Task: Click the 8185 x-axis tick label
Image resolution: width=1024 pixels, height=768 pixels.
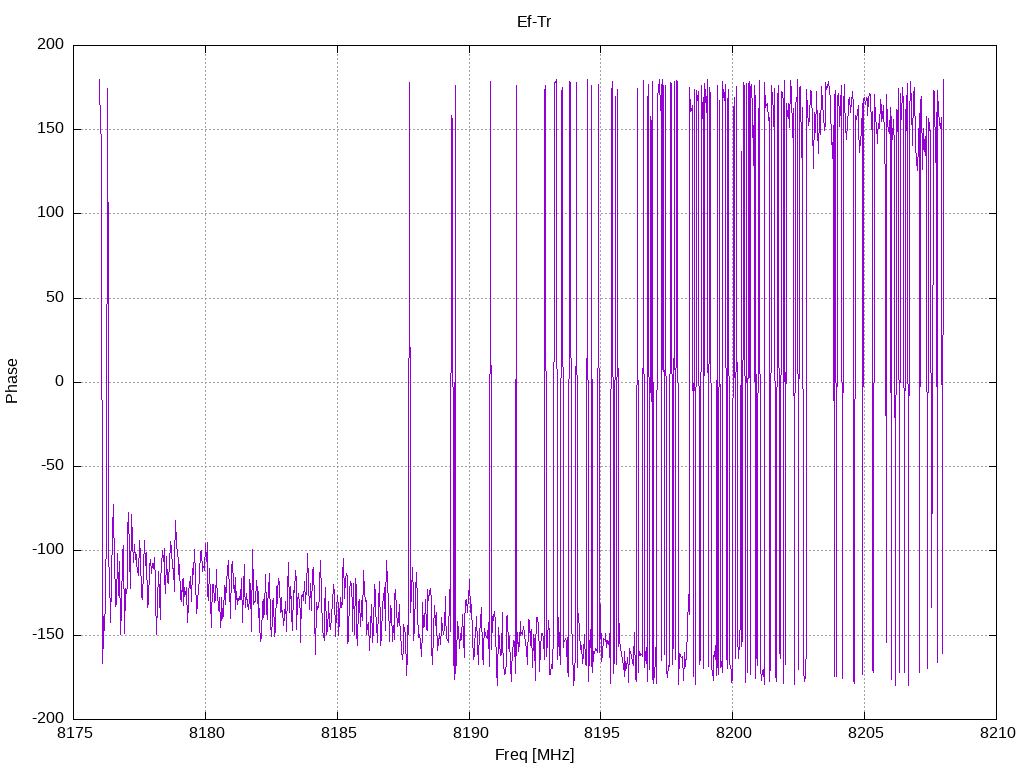Action: [338, 733]
